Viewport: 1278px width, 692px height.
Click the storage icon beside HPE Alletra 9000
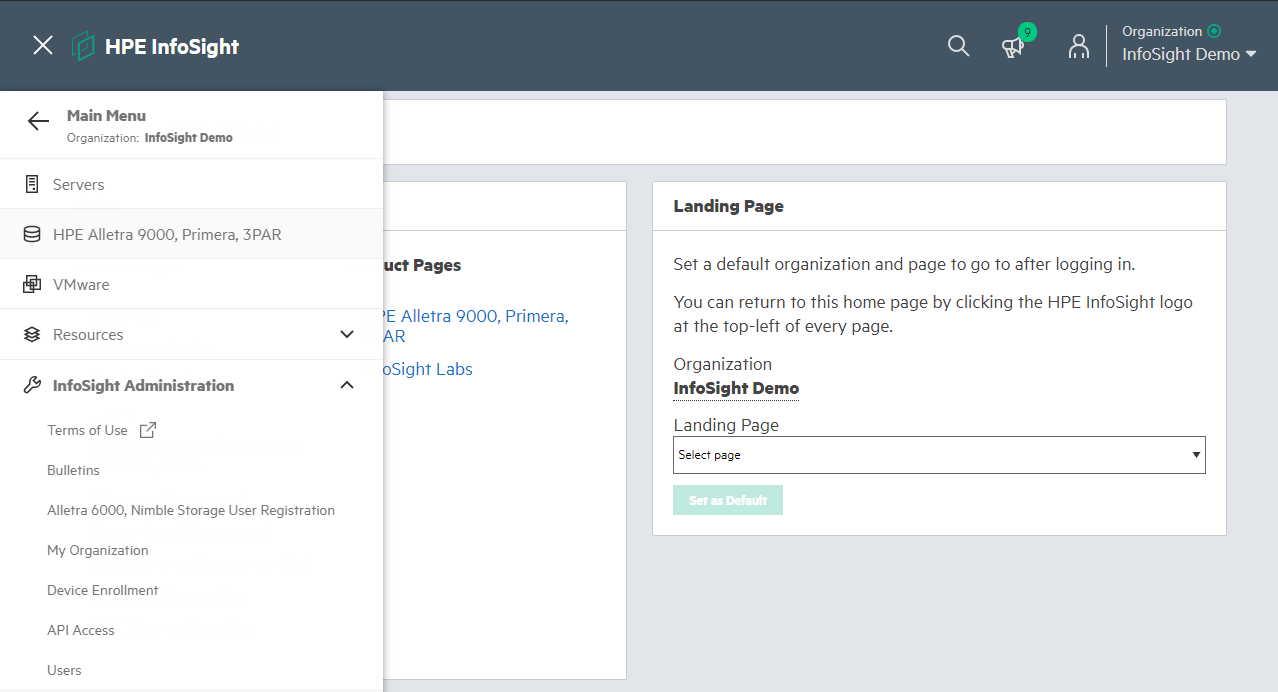click(x=31, y=233)
